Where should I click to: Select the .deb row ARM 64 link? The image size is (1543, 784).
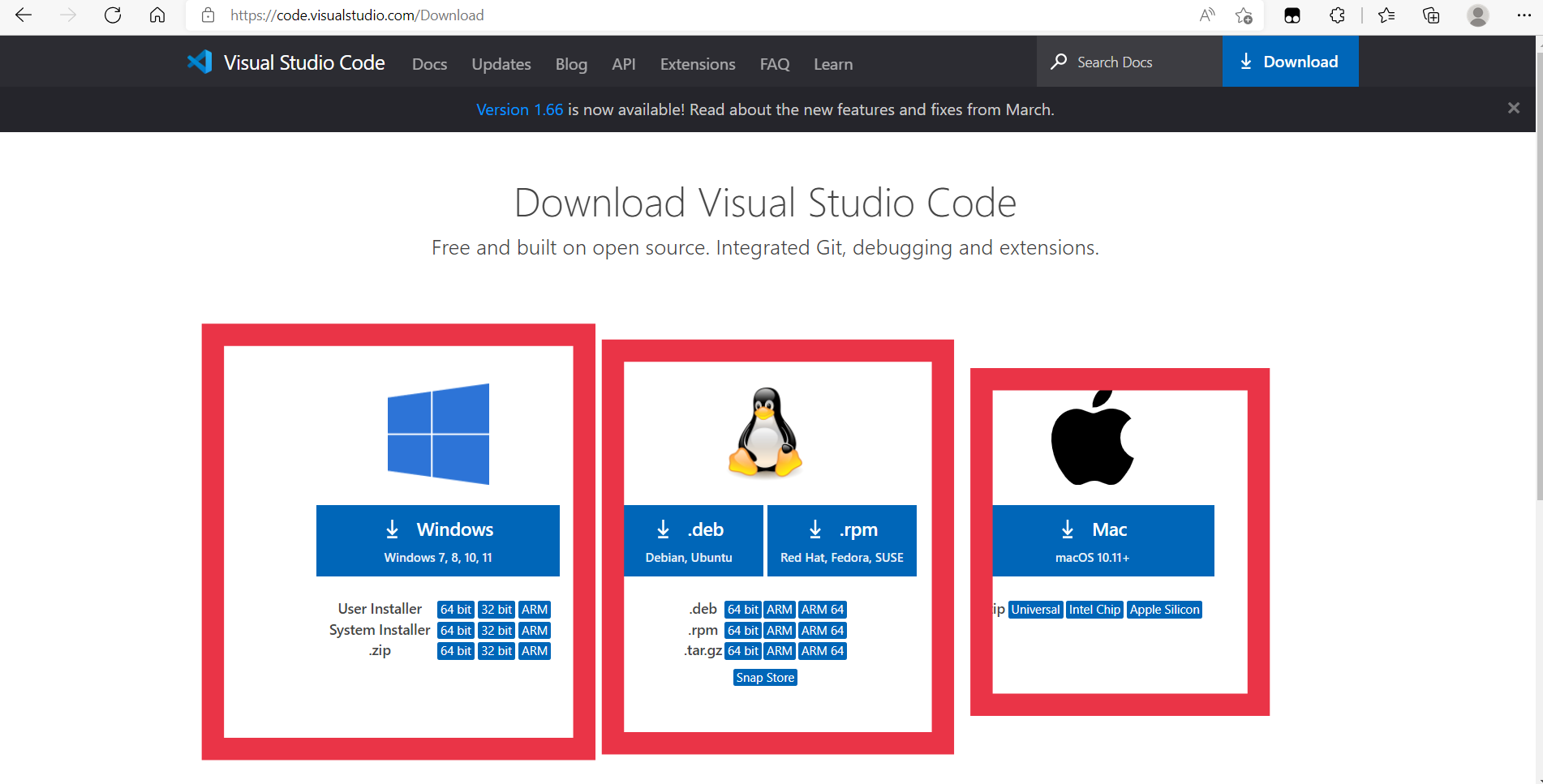[x=823, y=610]
